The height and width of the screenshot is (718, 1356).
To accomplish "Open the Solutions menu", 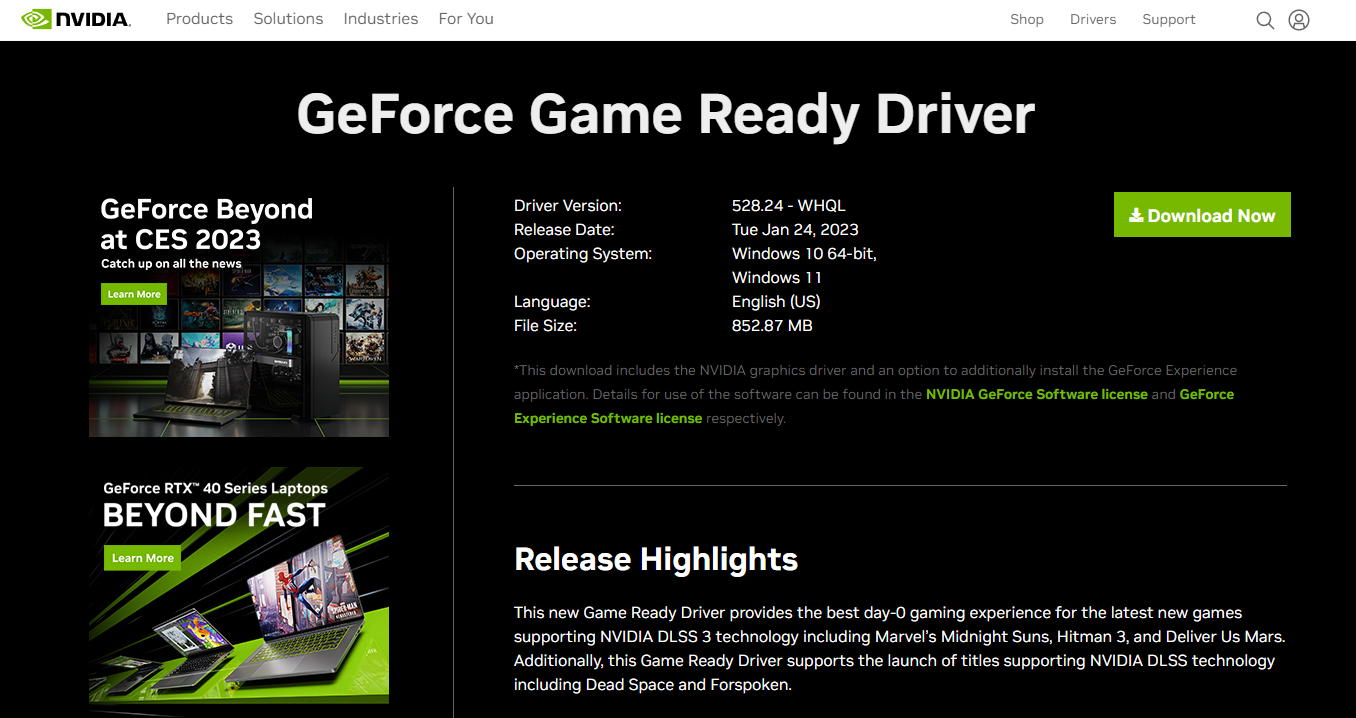I will (x=288, y=19).
